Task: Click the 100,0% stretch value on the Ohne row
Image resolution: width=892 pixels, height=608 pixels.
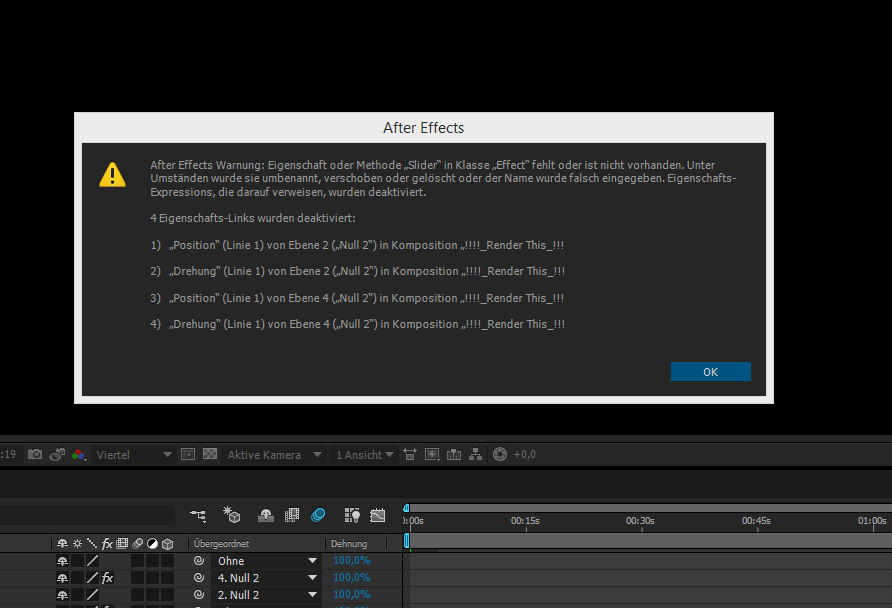Action: click(x=352, y=560)
